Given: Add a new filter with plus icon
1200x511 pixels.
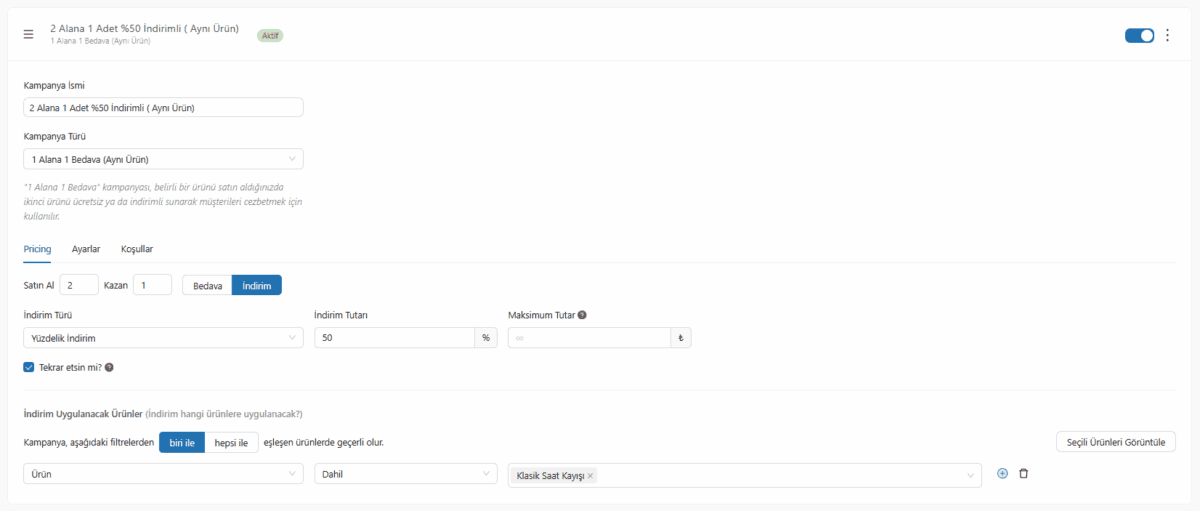Looking at the screenshot, I should [1003, 474].
